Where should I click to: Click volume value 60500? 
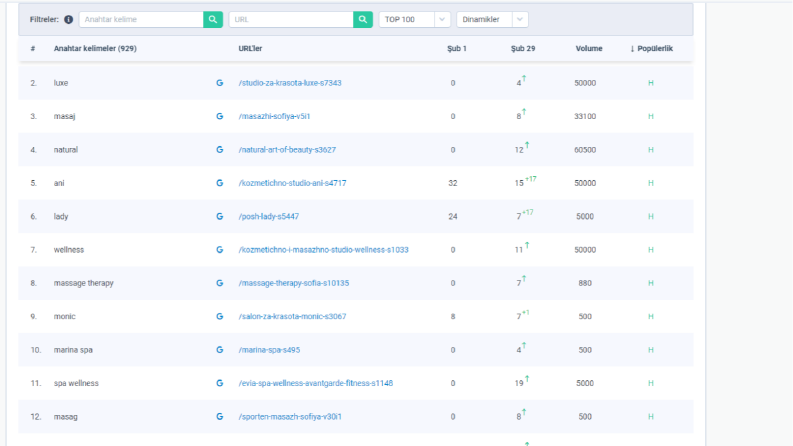(x=585, y=150)
